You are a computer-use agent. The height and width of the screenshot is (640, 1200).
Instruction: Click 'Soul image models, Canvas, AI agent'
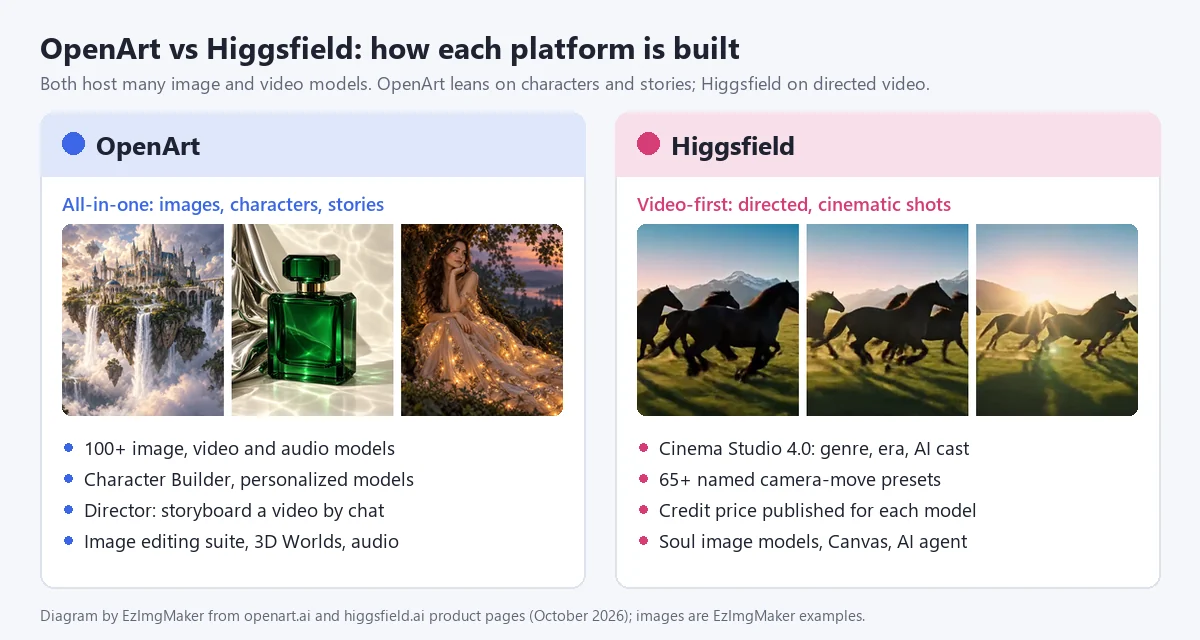(x=813, y=542)
